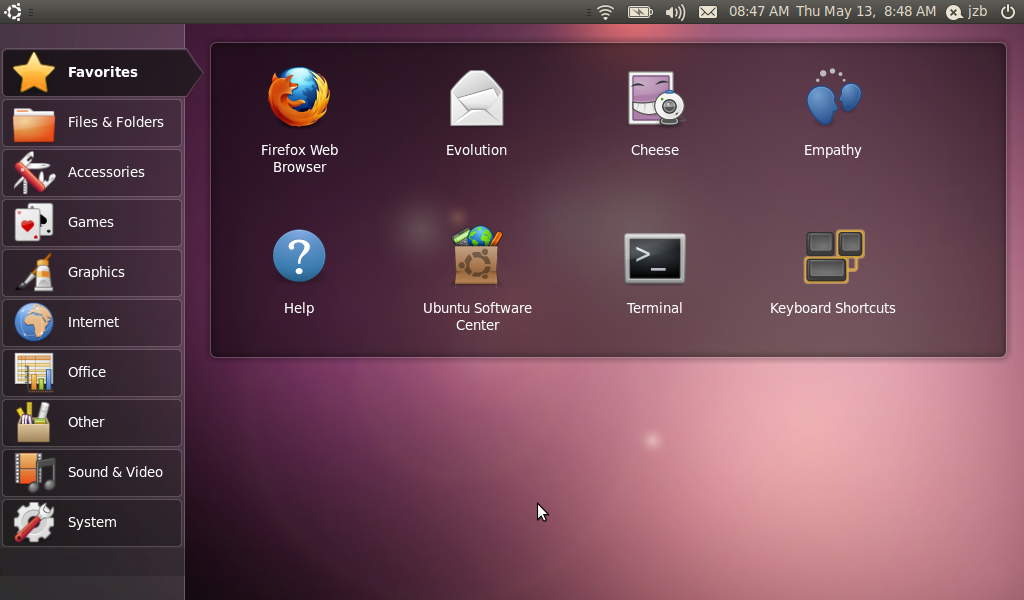Open the System category
This screenshot has width=1024, height=600.
pos(93,522)
